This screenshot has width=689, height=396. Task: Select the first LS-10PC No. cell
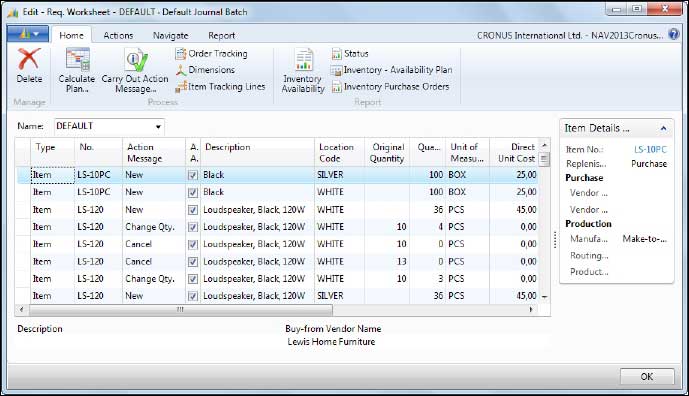point(98,175)
